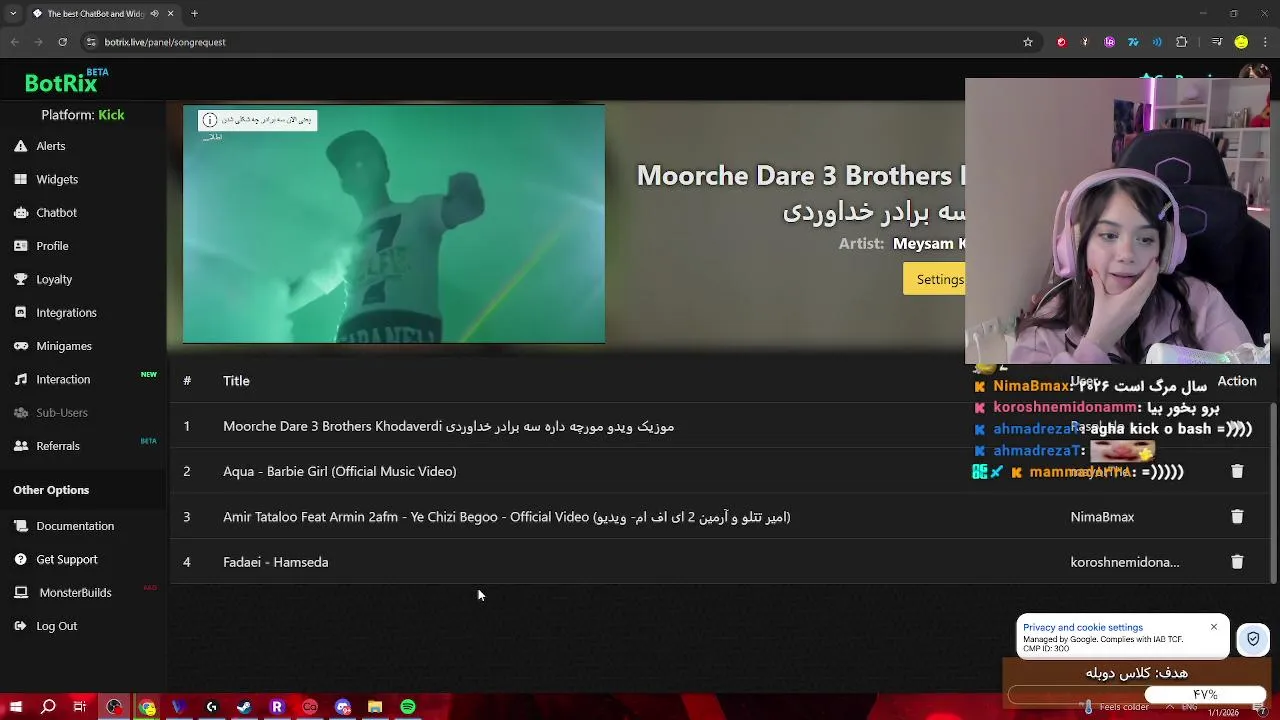Open song request Settings button

[936, 279]
